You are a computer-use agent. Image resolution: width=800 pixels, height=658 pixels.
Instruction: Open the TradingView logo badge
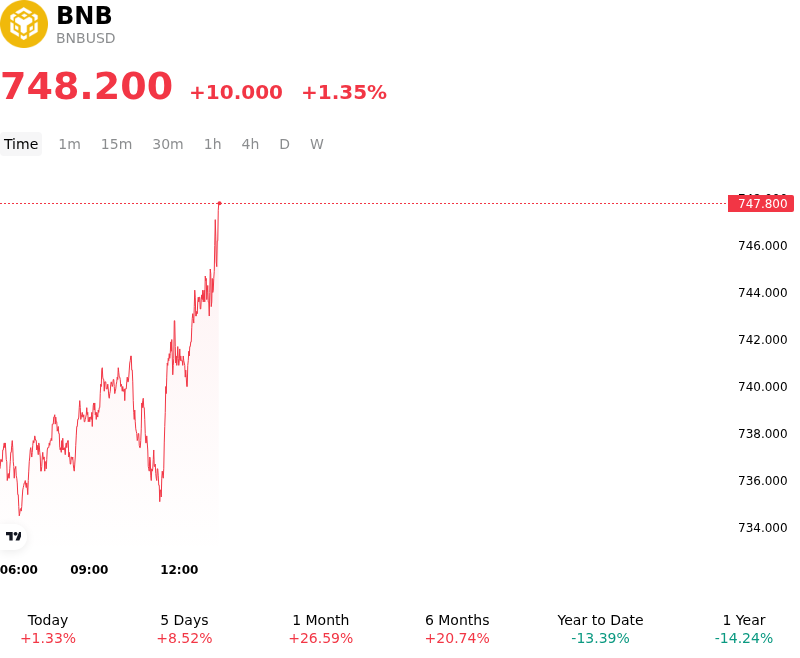point(13,536)
